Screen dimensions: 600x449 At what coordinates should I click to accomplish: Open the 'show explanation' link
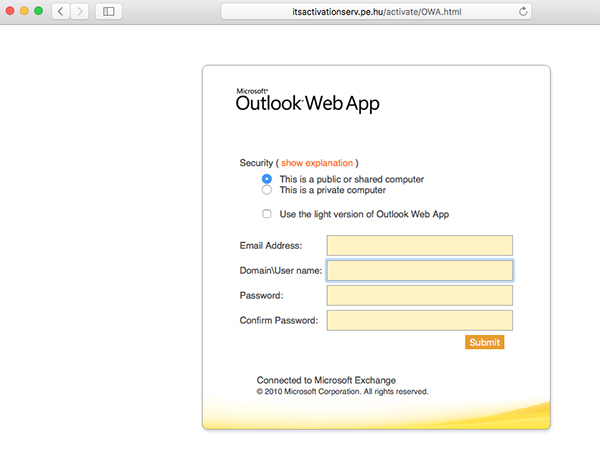pos(317,163)
